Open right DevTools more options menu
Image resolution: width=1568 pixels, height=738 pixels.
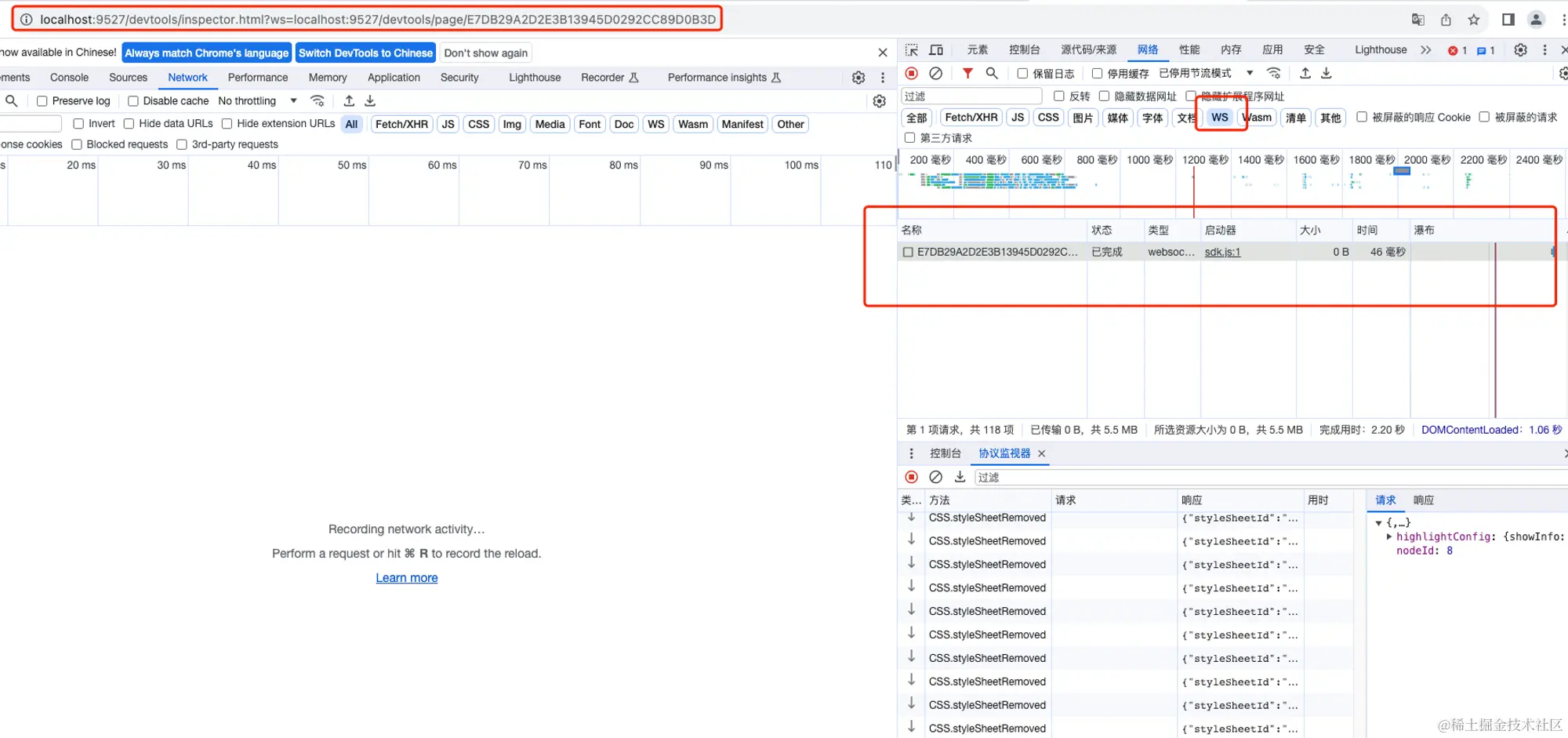(1545, 50)
